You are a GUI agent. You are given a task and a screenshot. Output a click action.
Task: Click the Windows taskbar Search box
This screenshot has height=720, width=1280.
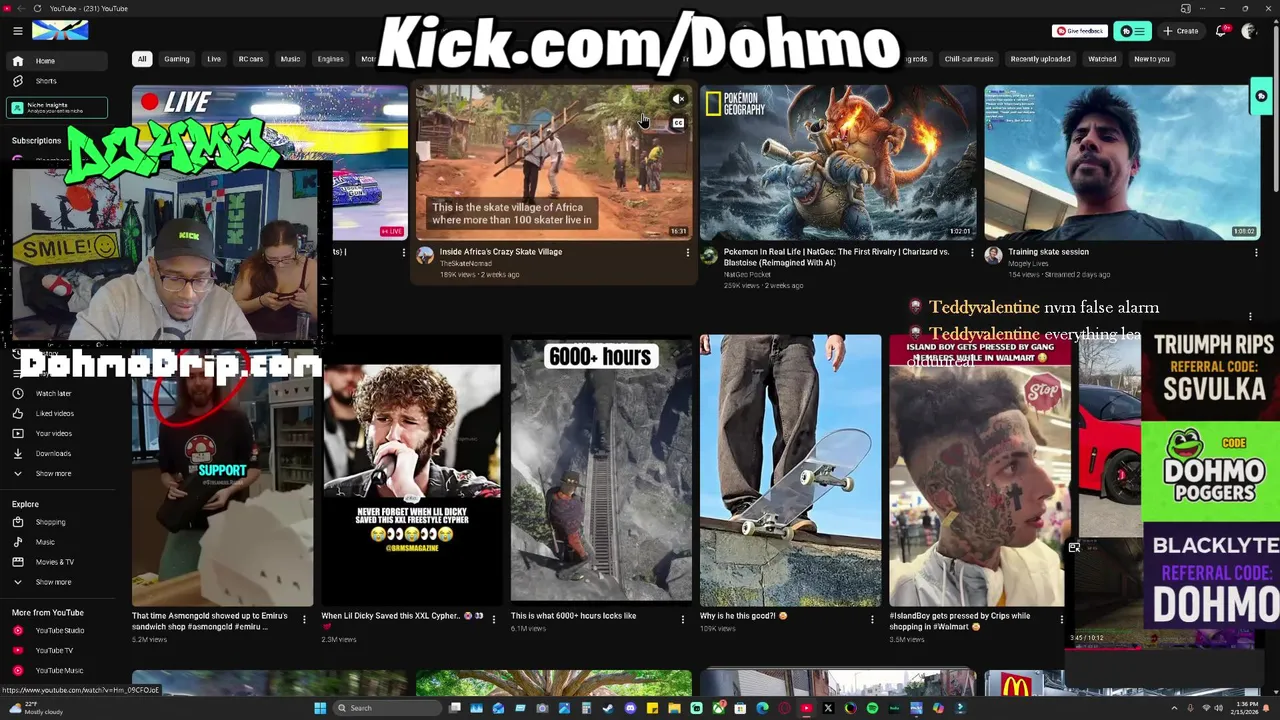click(x=386, y=708)
